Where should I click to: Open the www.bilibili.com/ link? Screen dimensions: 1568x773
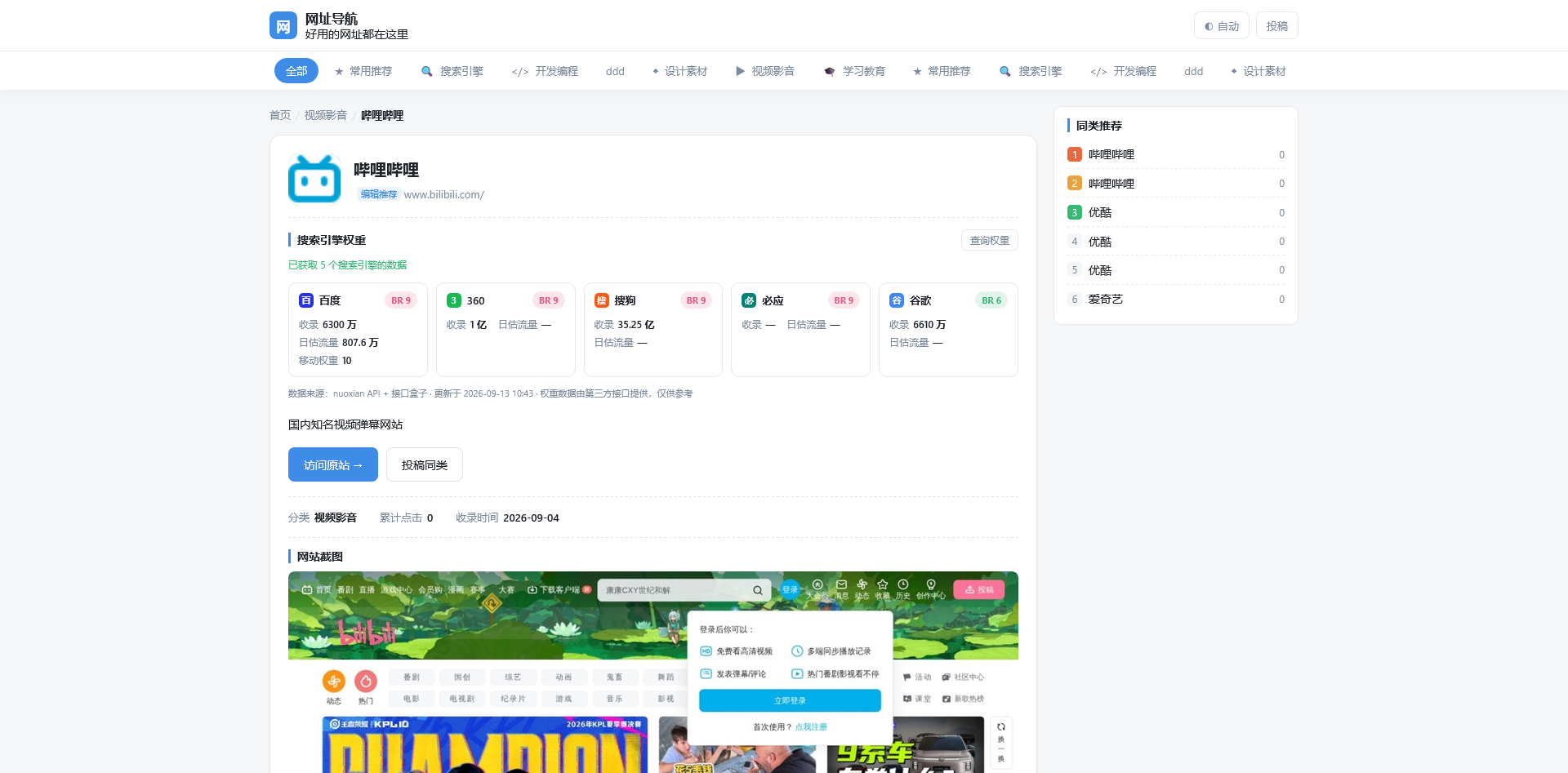tap(444, 194)
